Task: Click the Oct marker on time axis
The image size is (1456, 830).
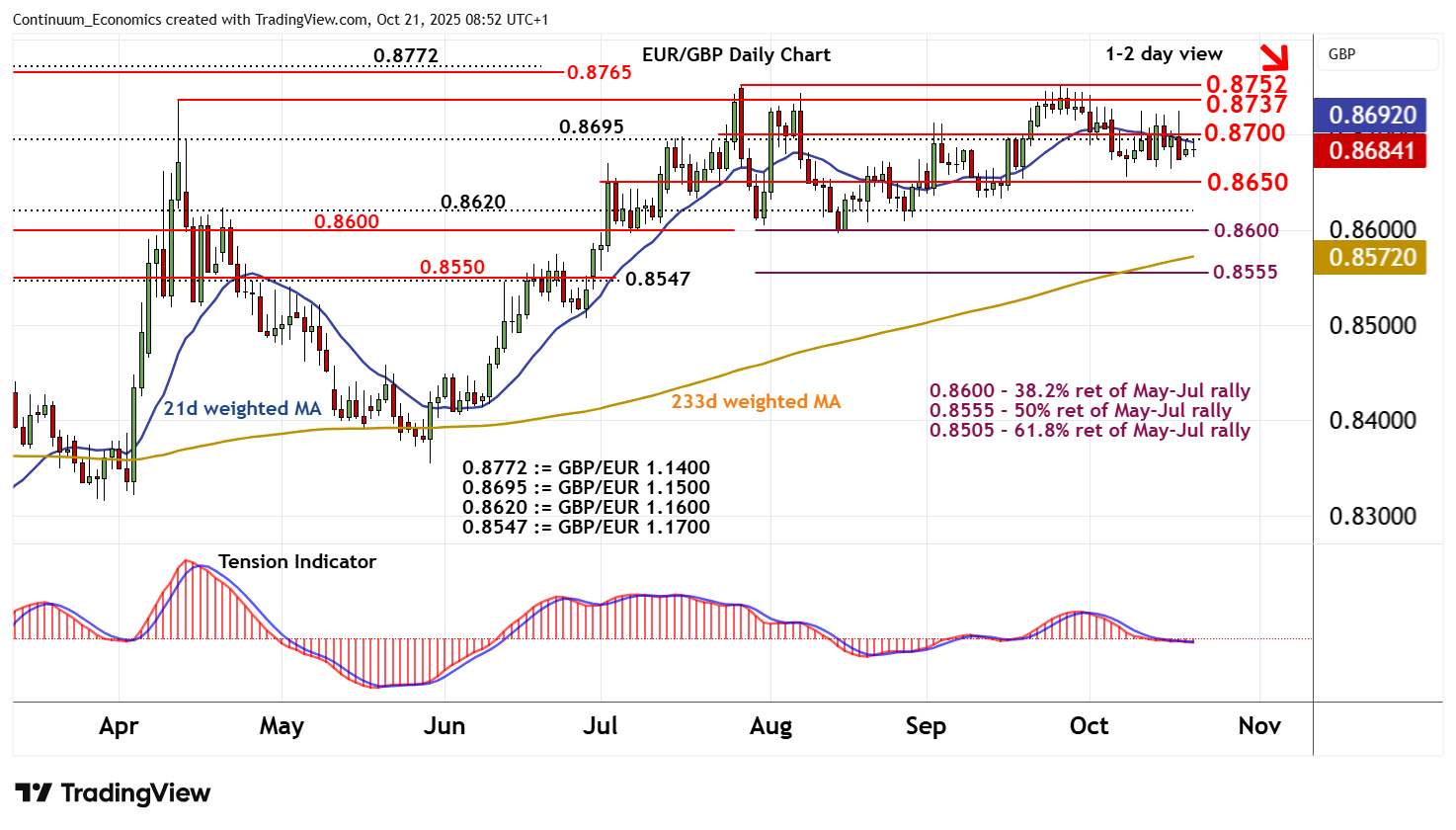Action: pyautogui.click(x=1089, y=726)
